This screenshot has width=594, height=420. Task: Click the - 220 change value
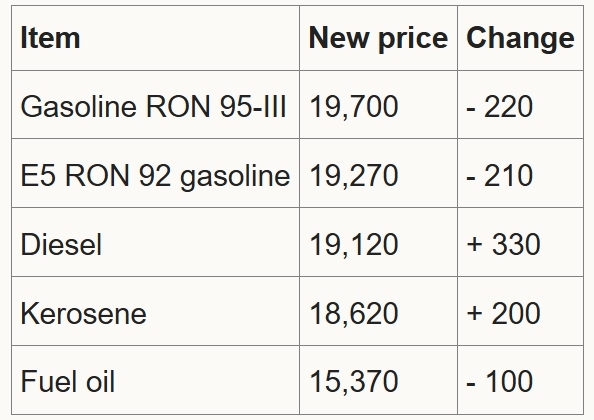[500, 106]
